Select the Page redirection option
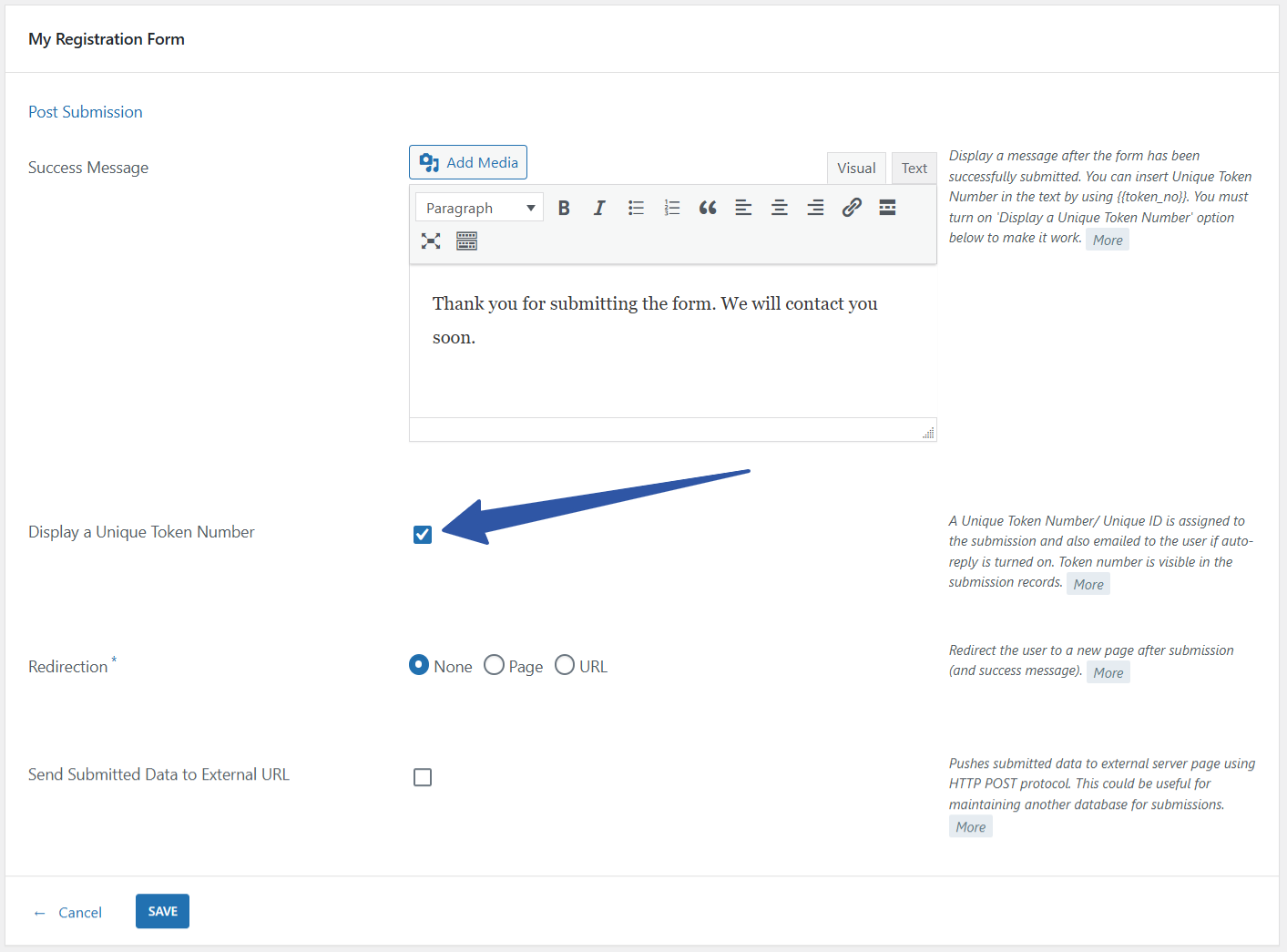 pos(495,665)
